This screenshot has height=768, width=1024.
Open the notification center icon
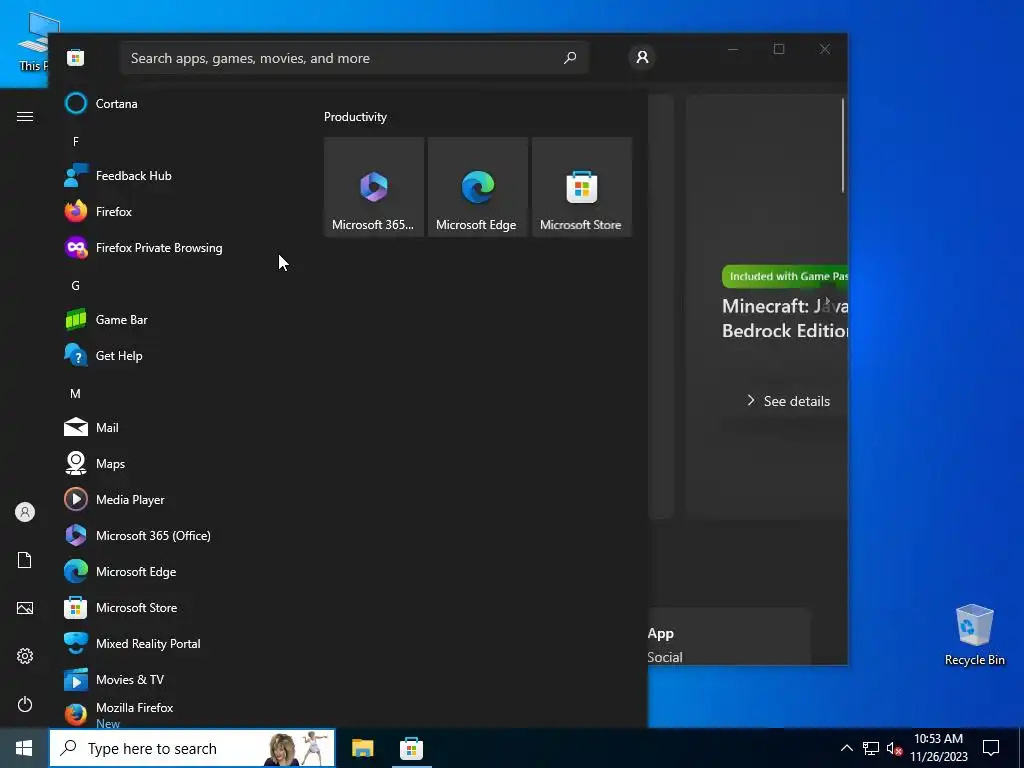[991, 748]
